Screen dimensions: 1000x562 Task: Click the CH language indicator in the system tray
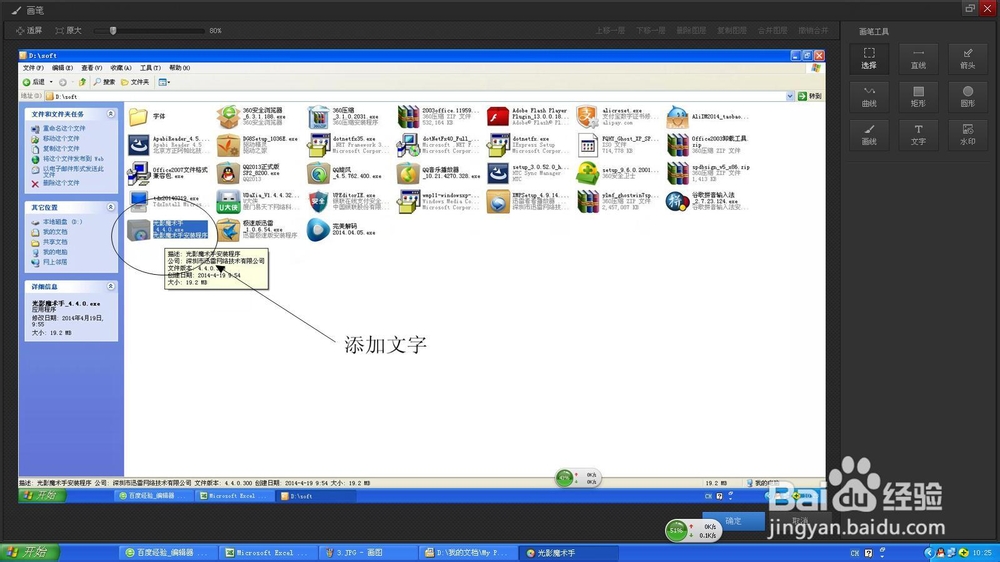(855, 553)
